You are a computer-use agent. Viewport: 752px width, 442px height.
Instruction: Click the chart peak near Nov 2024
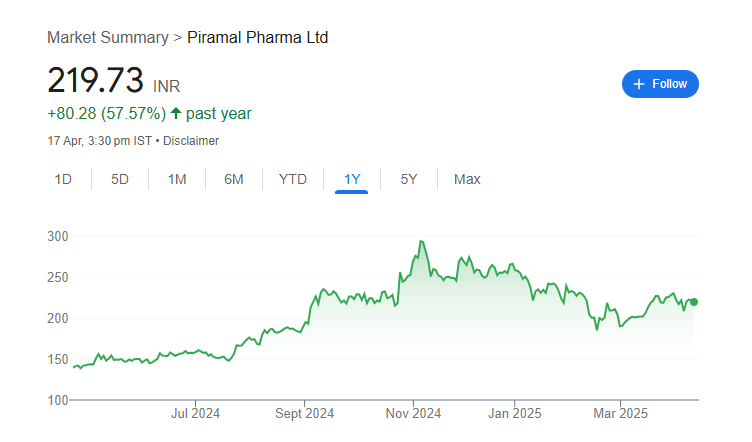point(421,242)
